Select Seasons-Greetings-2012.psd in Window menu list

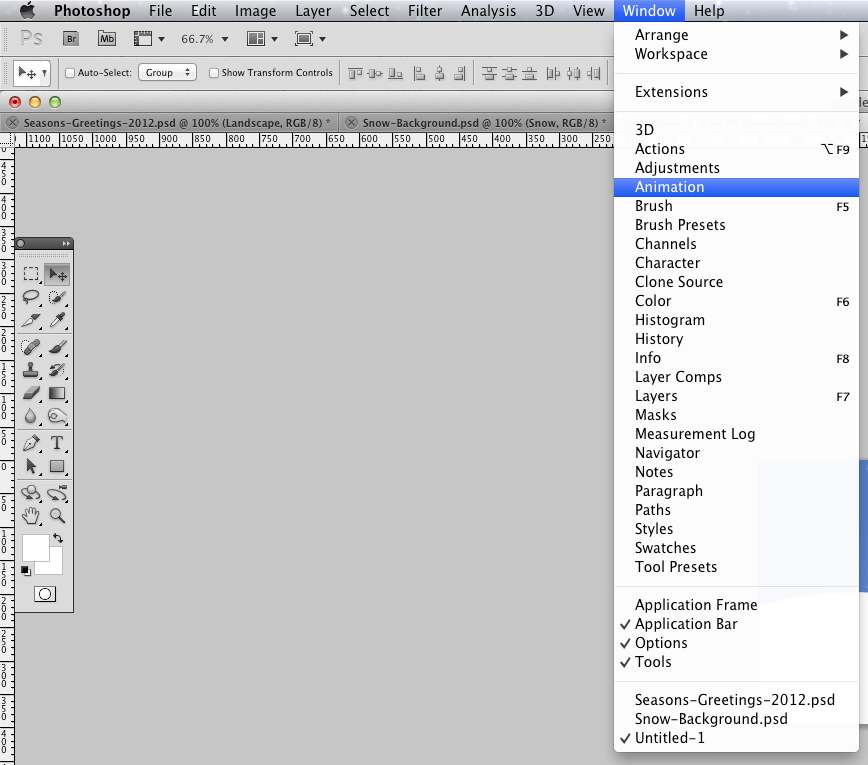[x=736, y=700]
